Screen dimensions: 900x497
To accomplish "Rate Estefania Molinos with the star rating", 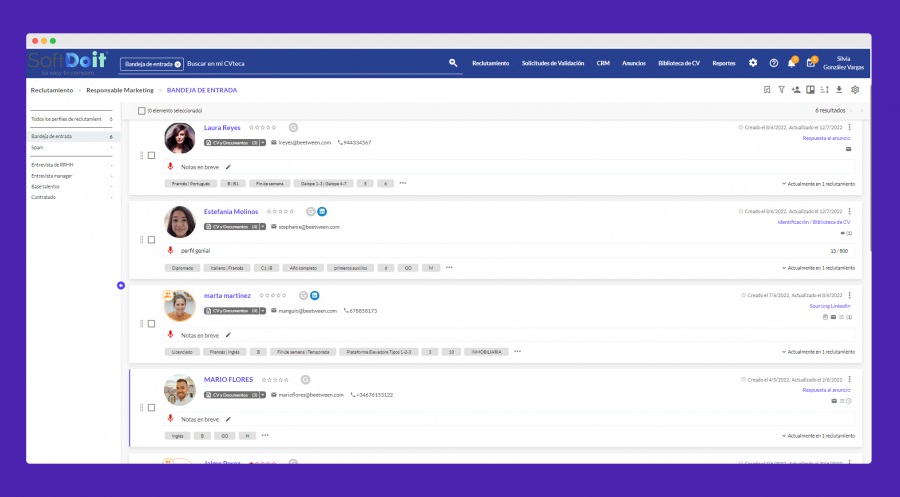I will pyautogui.click(x=280, y=211).
